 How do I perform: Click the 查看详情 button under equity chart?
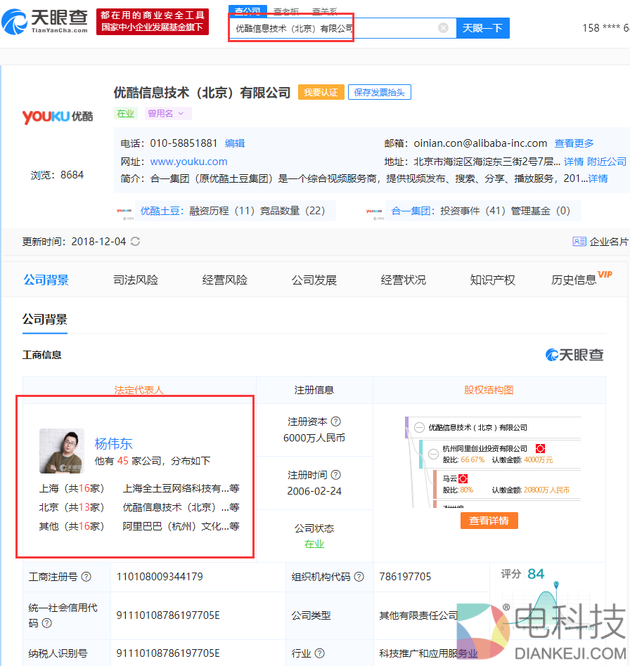(x=490, y=521)
